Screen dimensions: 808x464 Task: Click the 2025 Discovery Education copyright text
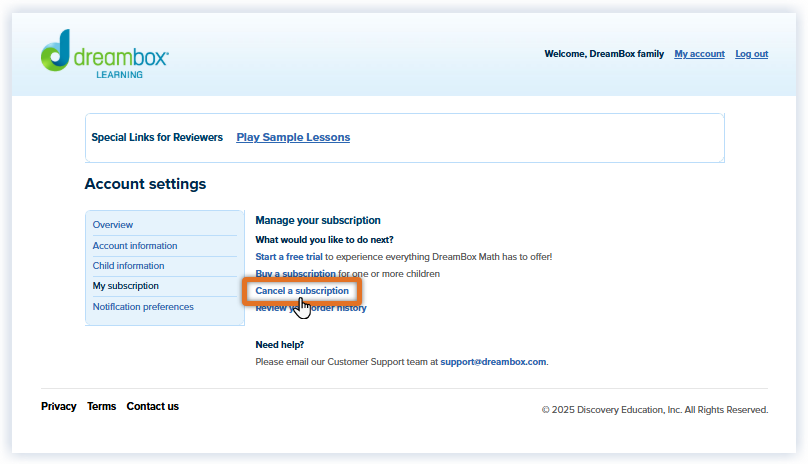pyautogui.click(x=654, y=410)
